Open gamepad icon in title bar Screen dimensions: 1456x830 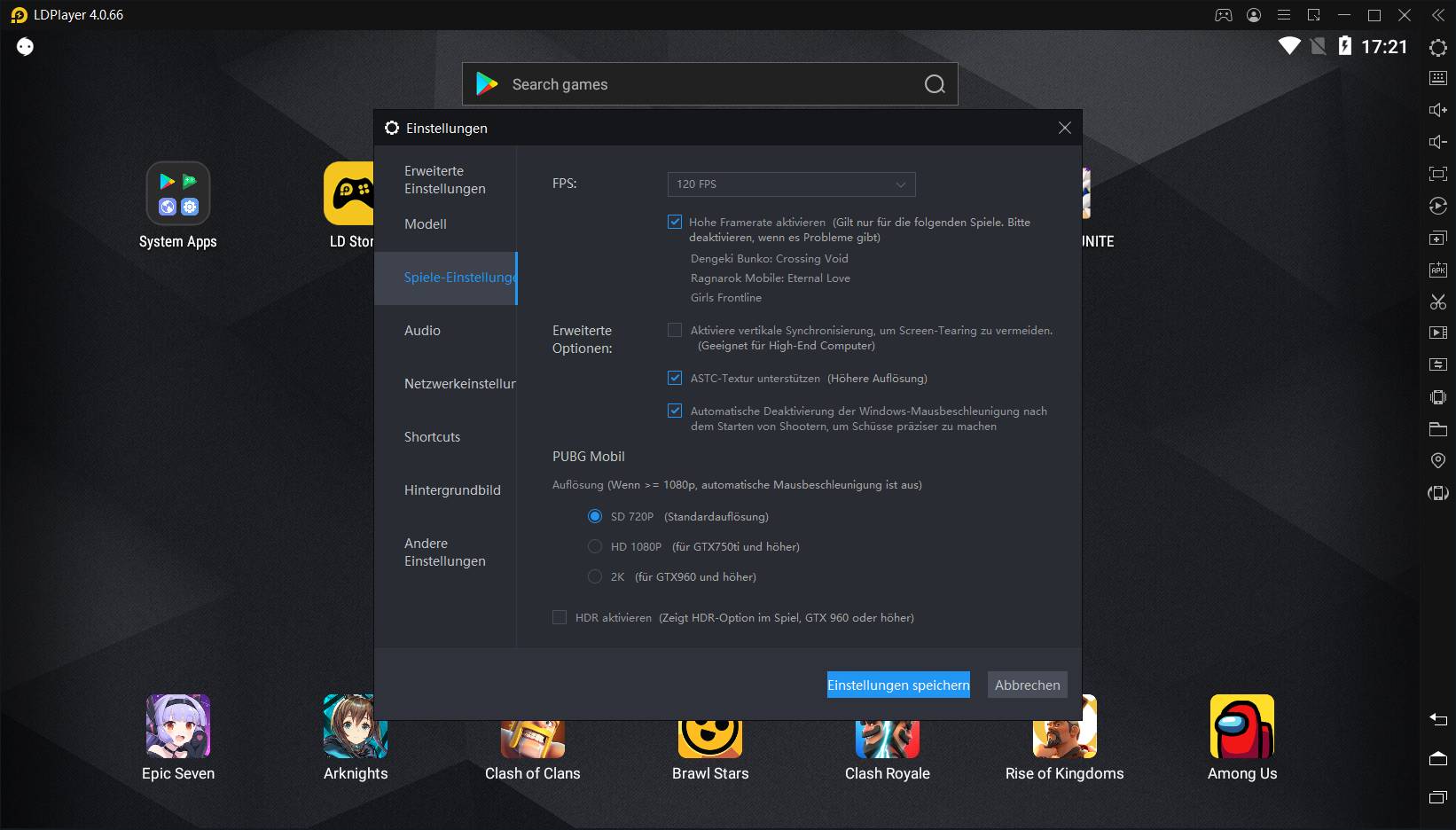(1224, 15)
